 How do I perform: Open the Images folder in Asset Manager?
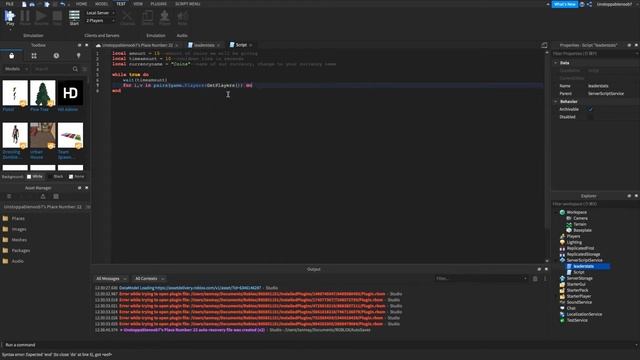(19, 229)
